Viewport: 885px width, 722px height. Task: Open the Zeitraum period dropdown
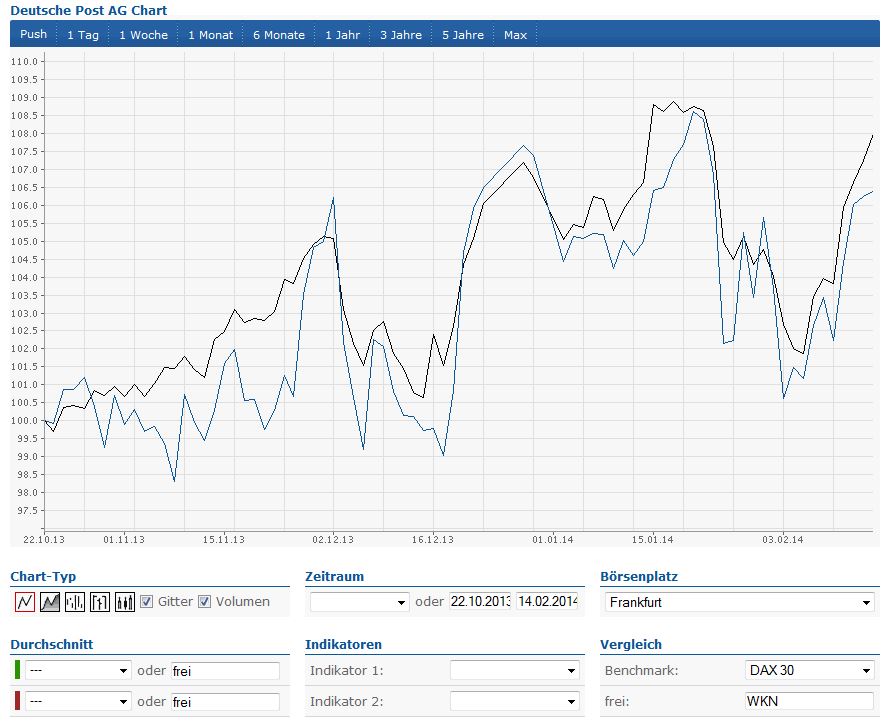click(x=360, y=602)
